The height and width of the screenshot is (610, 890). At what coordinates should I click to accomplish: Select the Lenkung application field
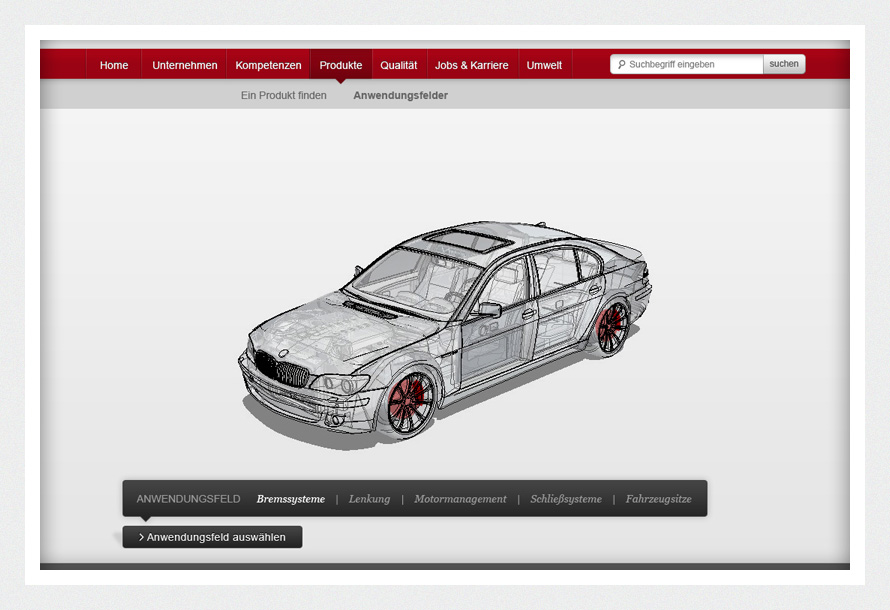369,499
